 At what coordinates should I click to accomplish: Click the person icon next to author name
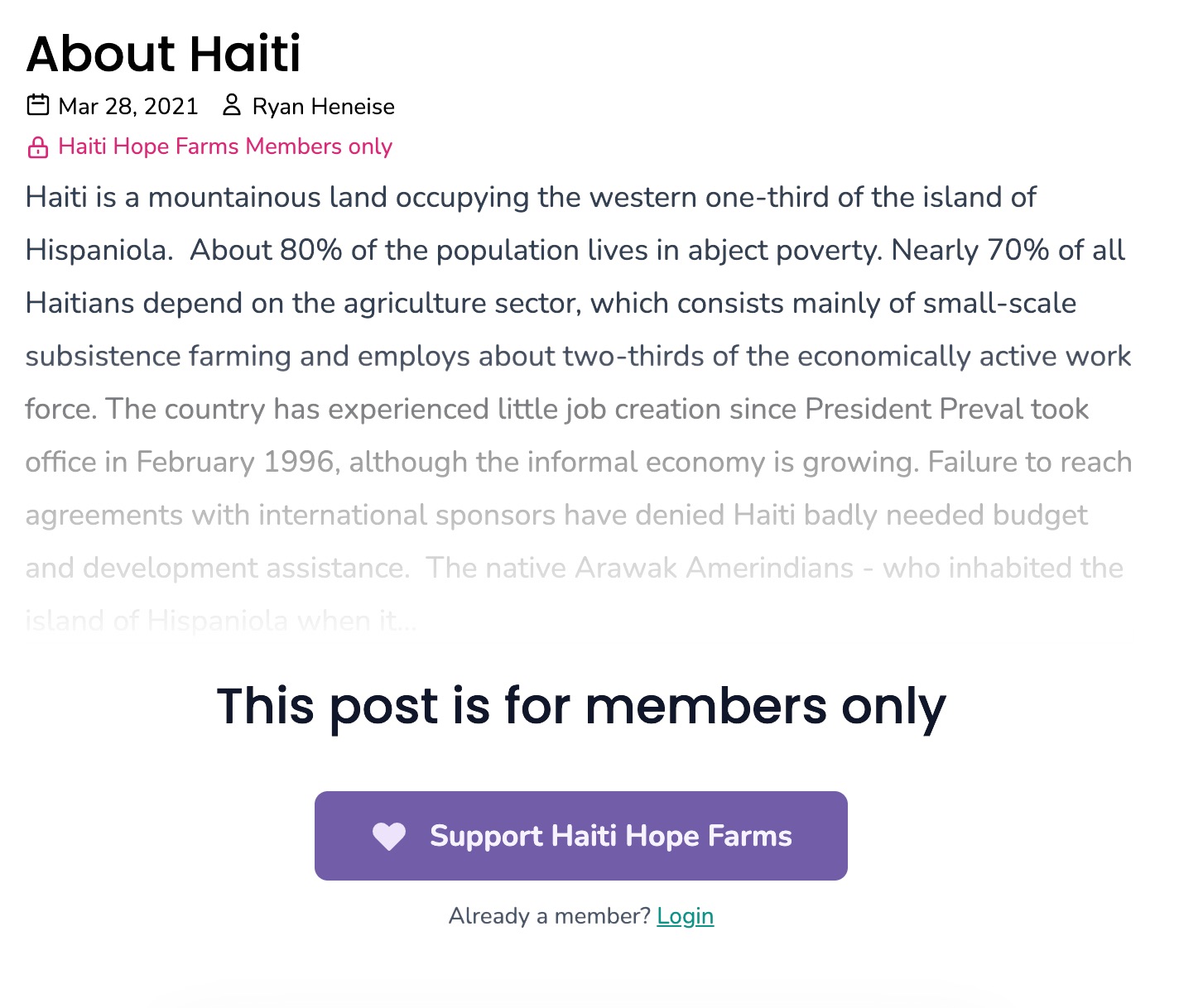(x=232, y=105)
